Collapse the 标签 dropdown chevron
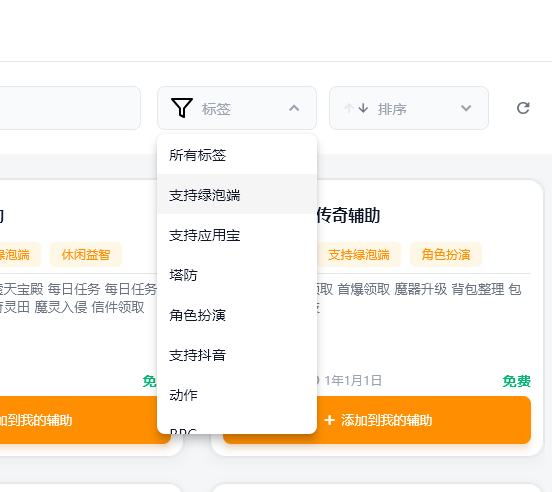552x492 pixels. point(294,108)
